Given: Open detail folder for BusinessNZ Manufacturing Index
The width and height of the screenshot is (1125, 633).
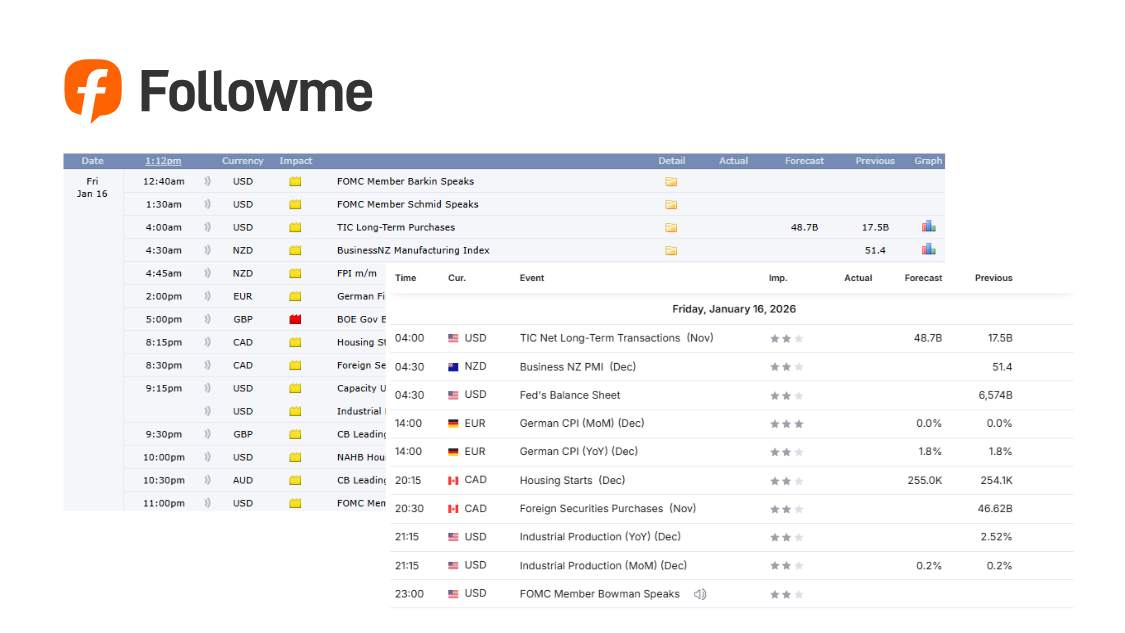Looking at the screenshot, I should (671, 250).
